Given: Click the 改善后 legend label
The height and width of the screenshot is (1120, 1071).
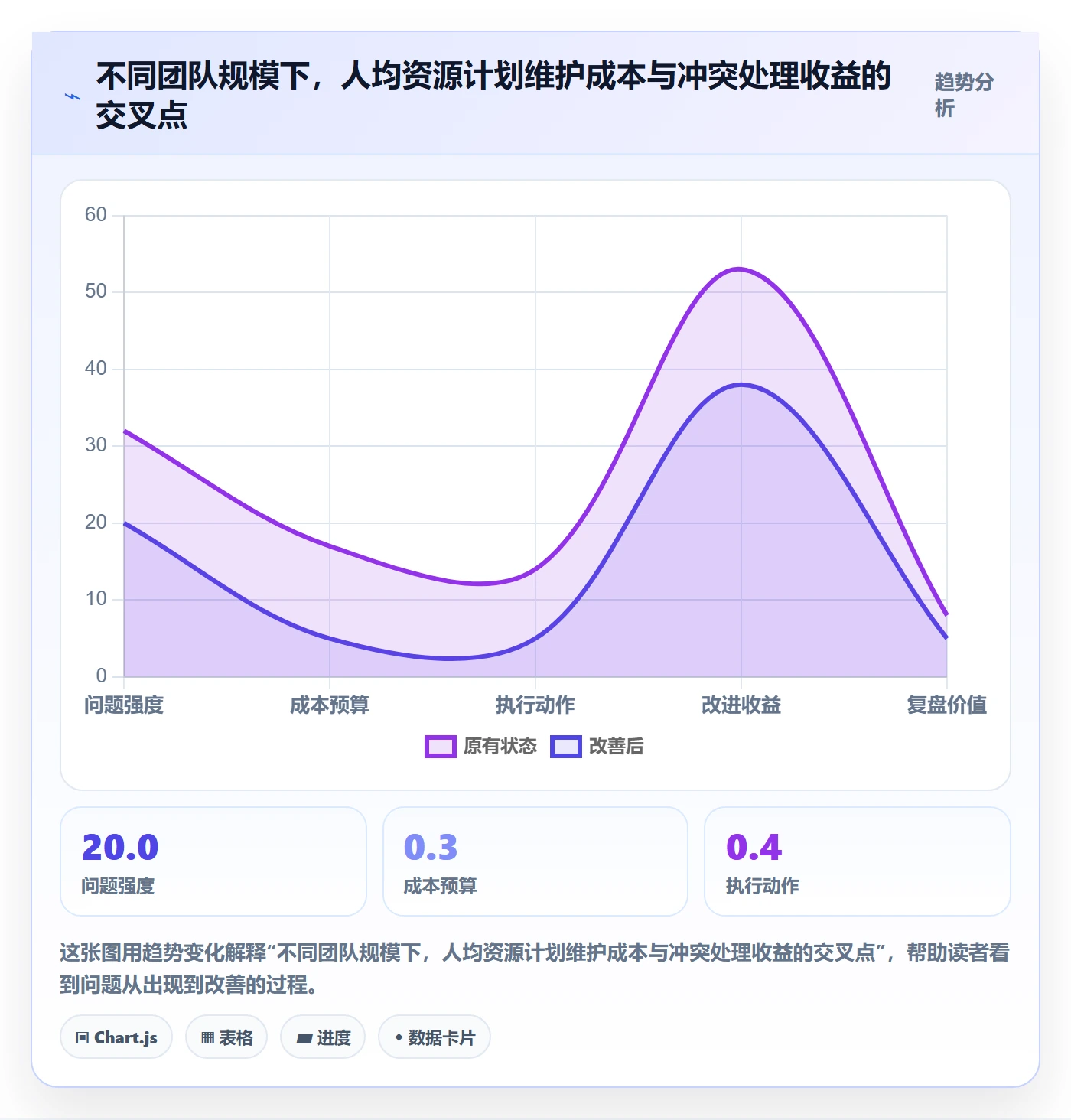Looking at the screenshot, I should click(x=617, y=747).
